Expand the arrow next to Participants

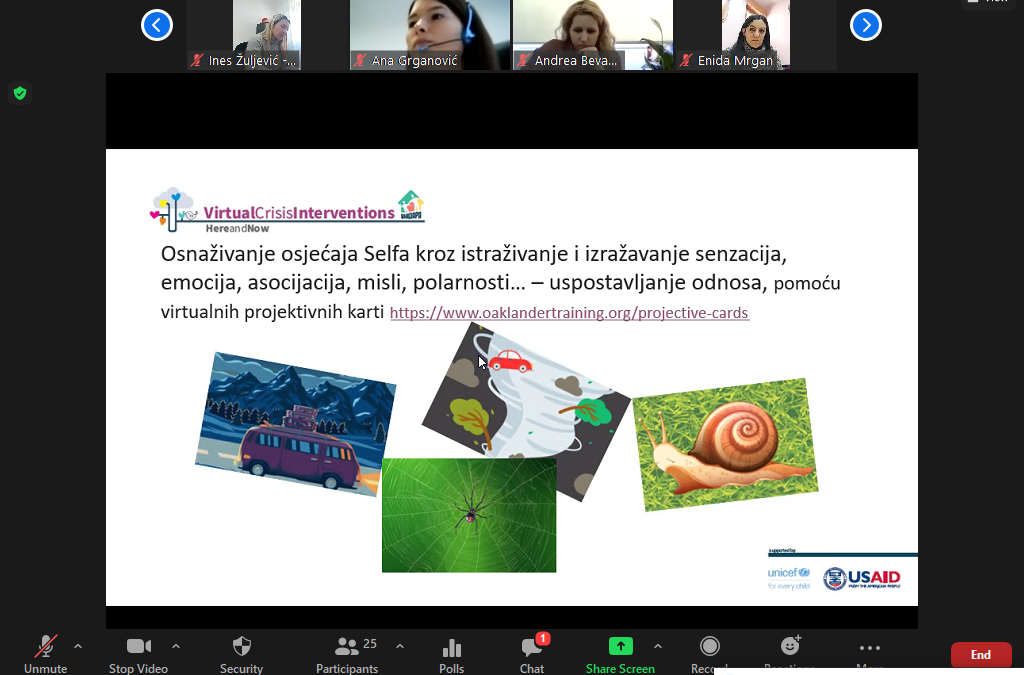[x=400, y=645]
